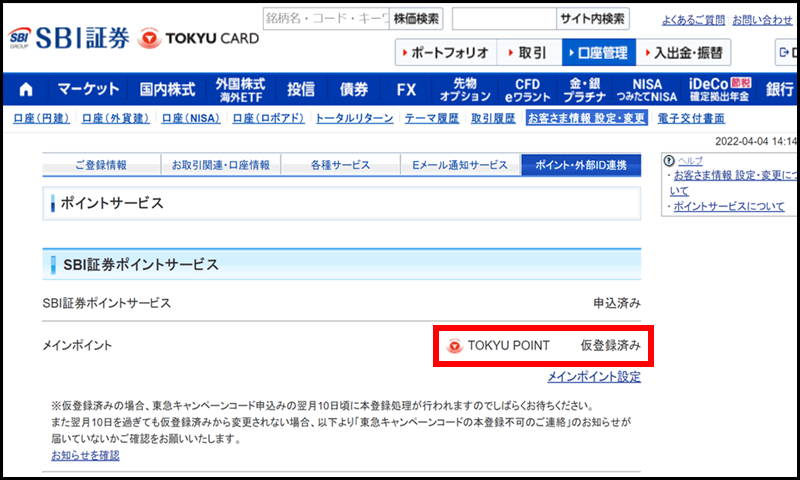Go to FX in the navigation bar
The height and width of the screenshot is (480, 800).
pos(406,89)
